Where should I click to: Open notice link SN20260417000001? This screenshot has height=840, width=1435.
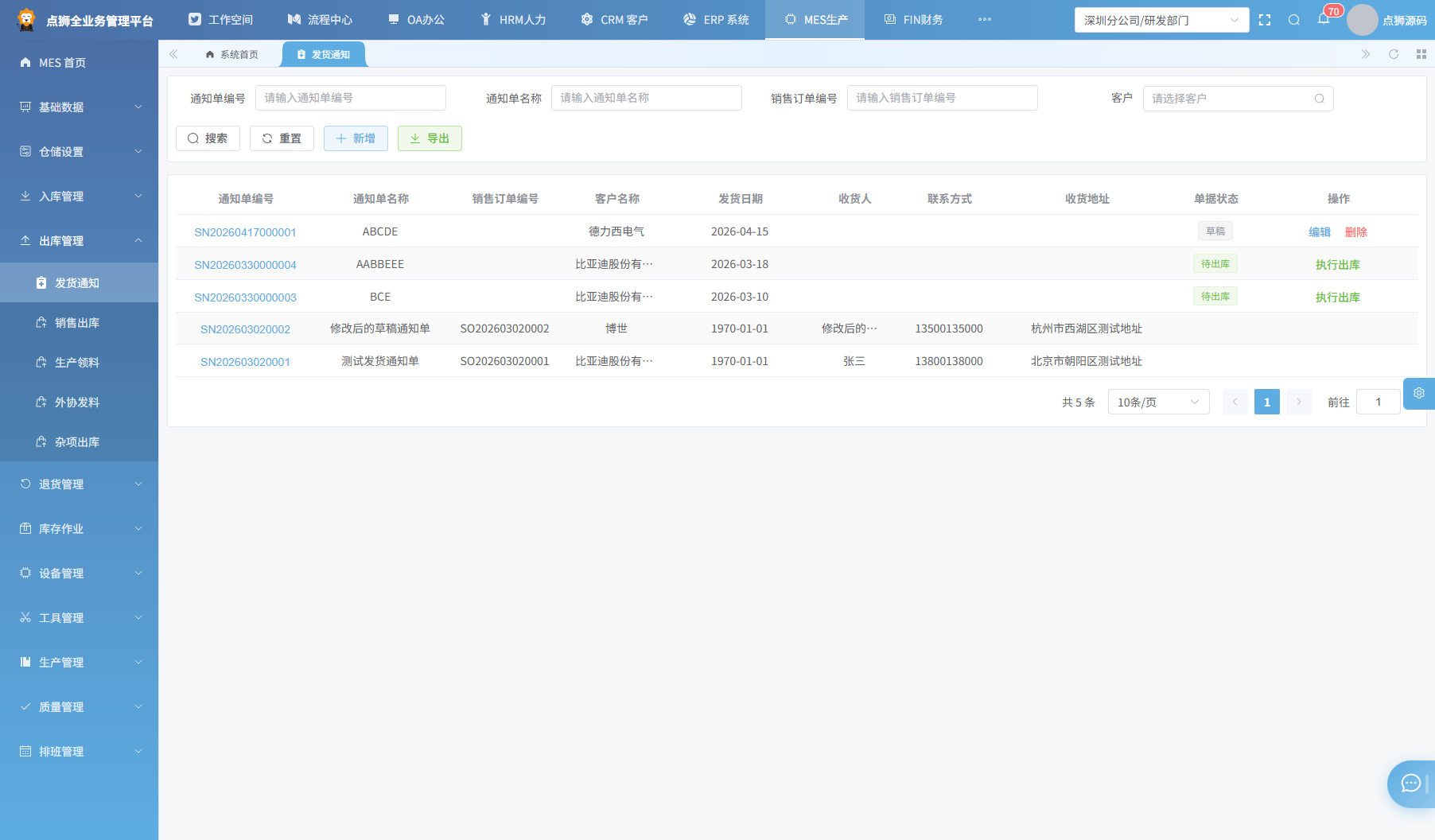pyautogui.click(x=245, y=232)
